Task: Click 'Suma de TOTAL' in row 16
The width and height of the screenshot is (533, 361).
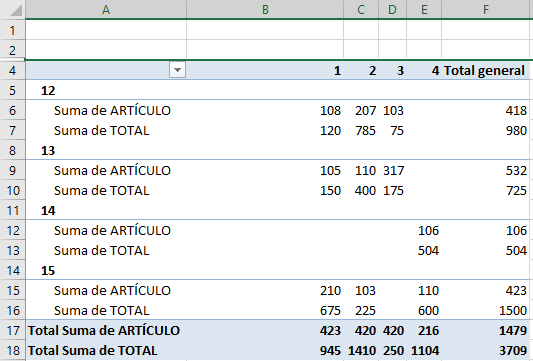Action: 101,311
